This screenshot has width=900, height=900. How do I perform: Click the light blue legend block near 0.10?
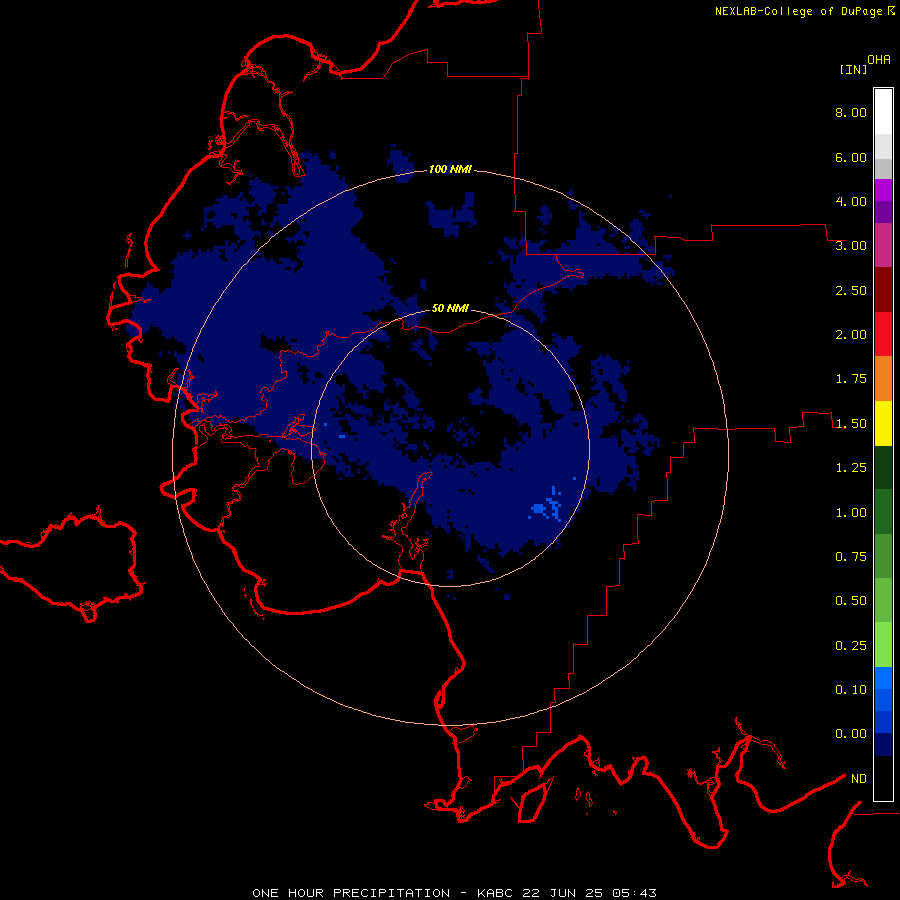(x=883, y=678)
